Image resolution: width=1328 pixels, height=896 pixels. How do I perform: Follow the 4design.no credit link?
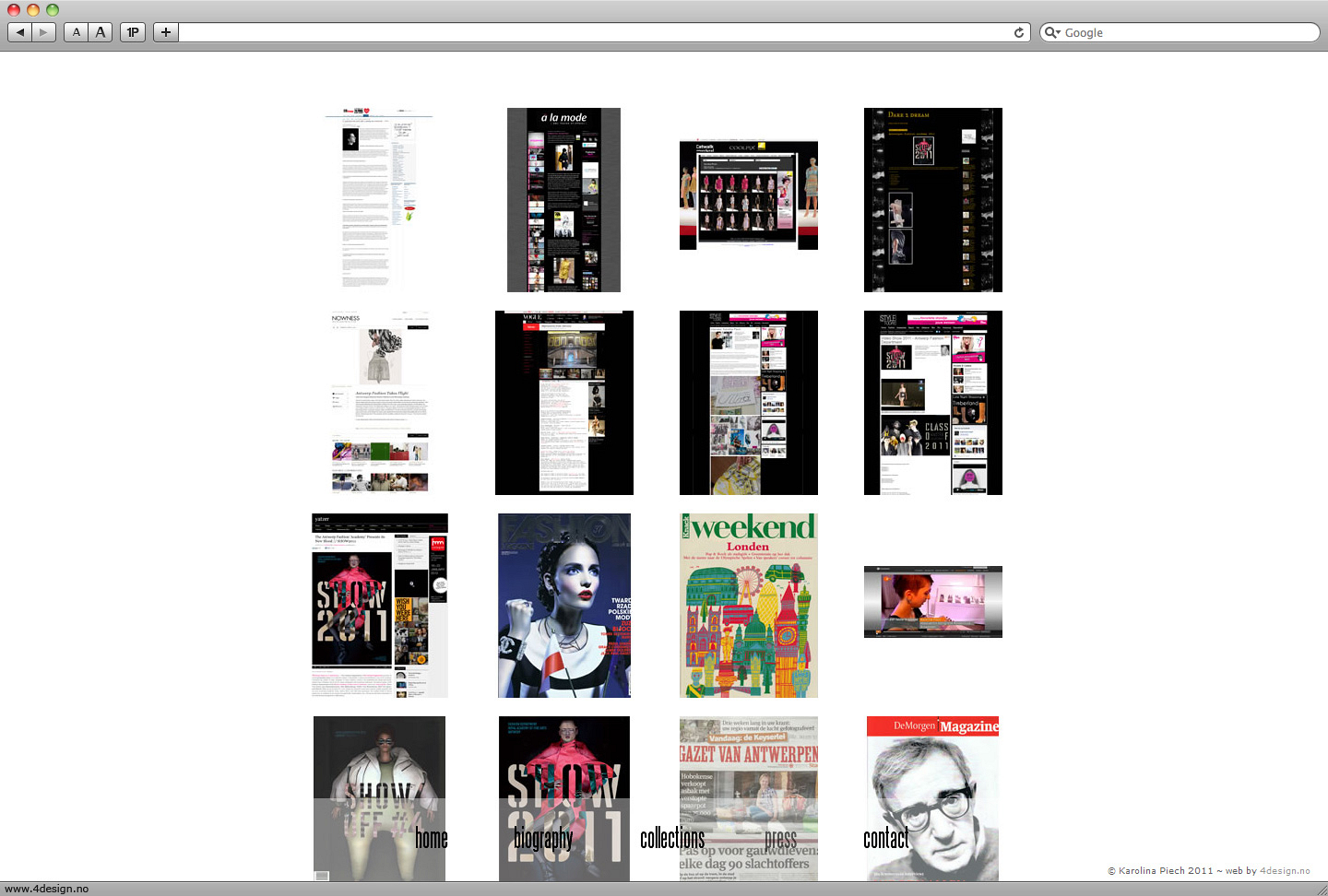[x=1285, y=870]
